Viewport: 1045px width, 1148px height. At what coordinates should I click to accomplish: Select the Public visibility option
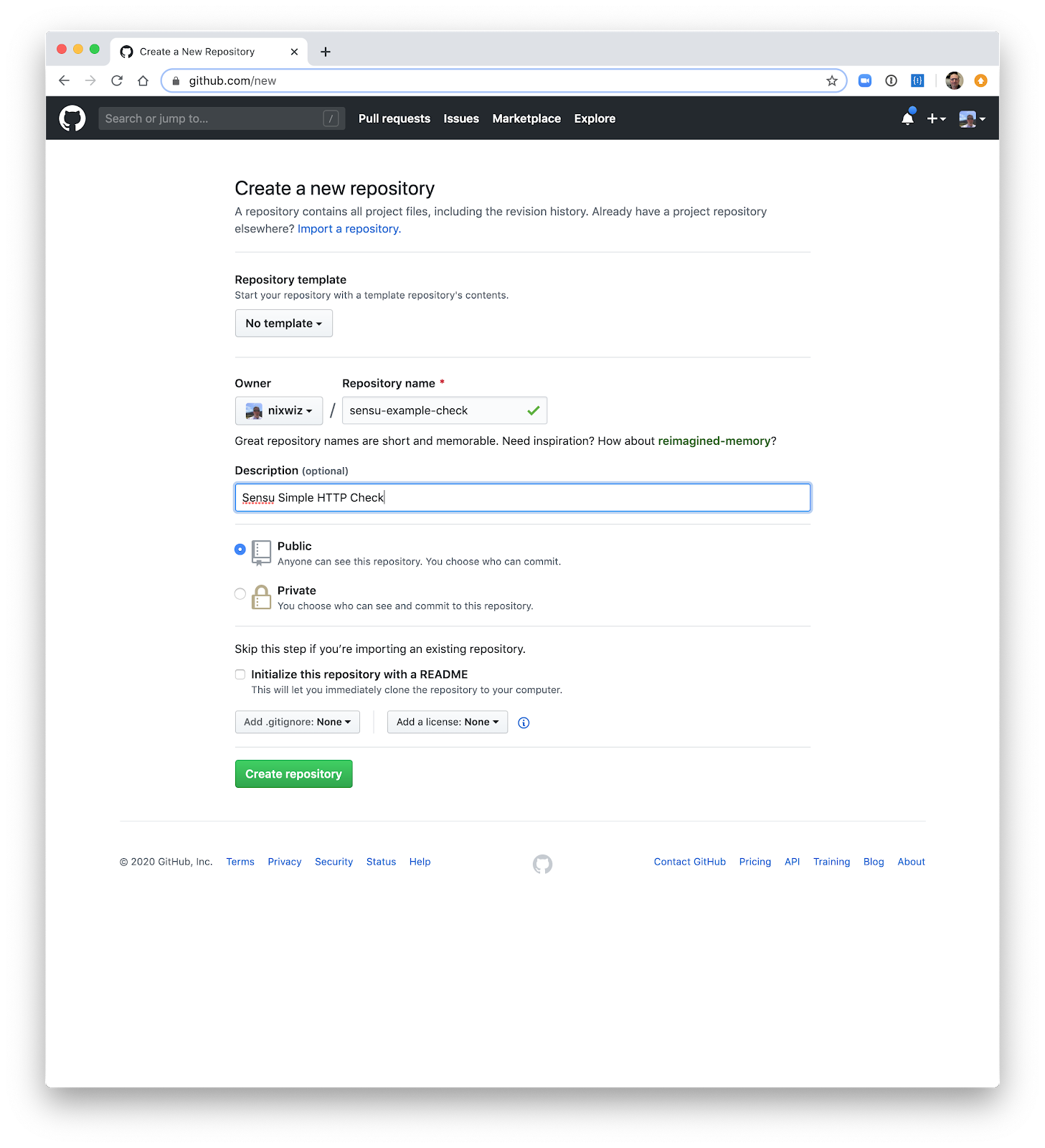point(240,549)
